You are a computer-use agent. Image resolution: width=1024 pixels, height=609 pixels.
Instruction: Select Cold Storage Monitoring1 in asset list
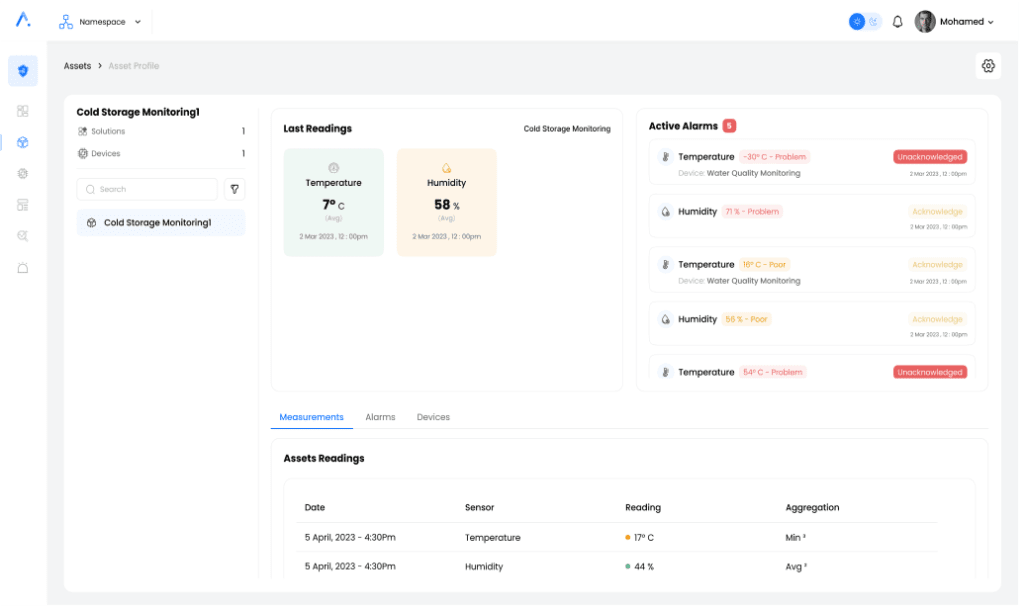[160, 223]
